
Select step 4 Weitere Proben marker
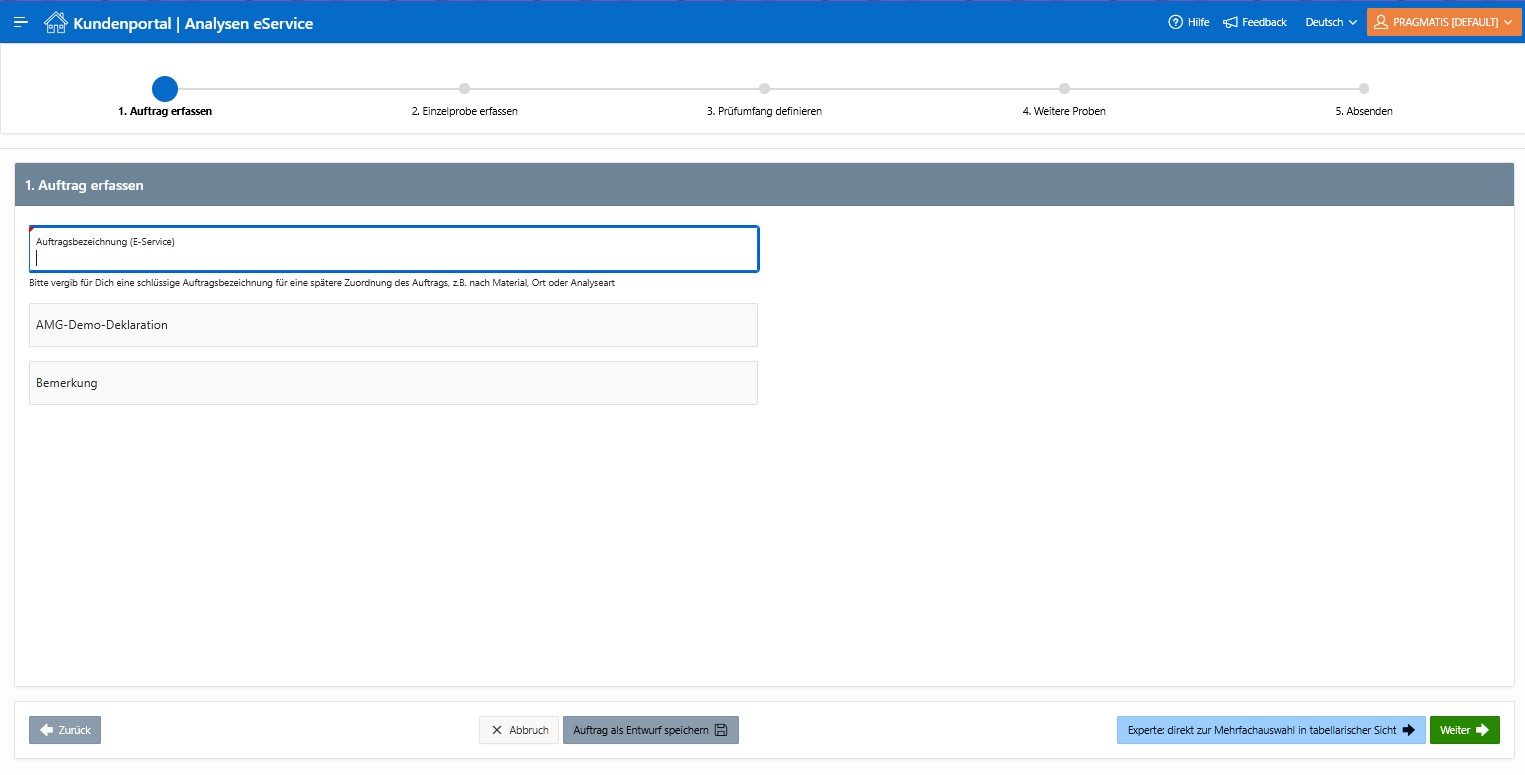tap(1064, 89)
